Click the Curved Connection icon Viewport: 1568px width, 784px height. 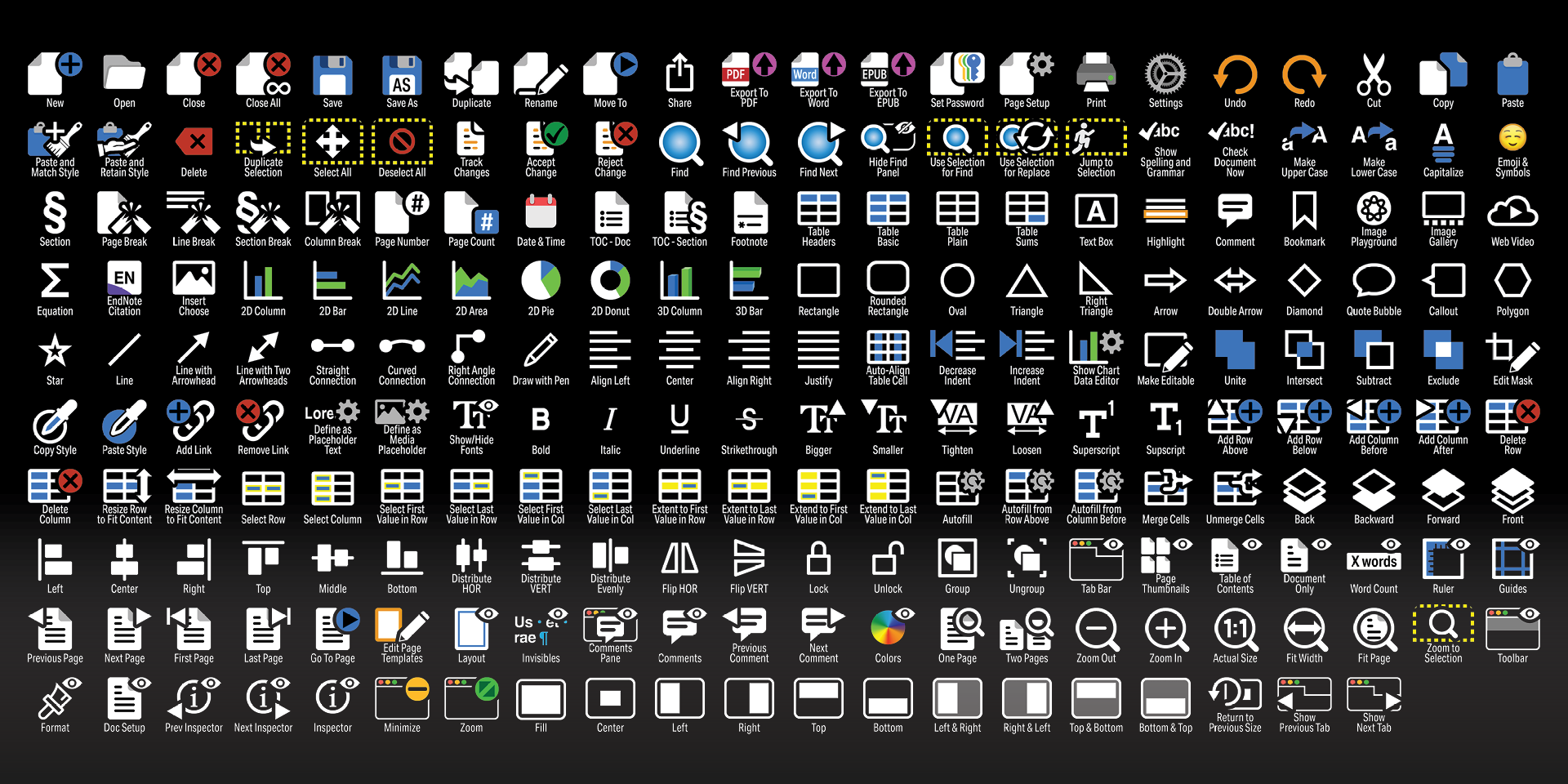[x=402, y=346]
